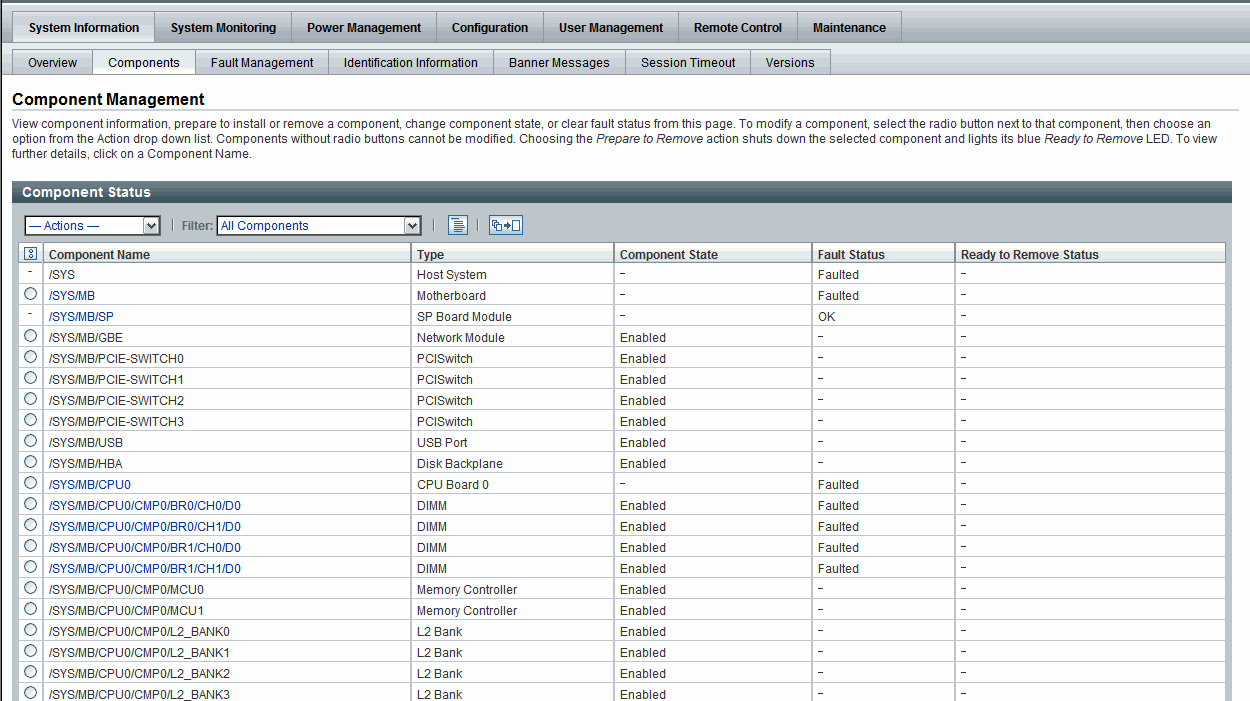Image resolution: width=1250 pixels, height=701 pixels.
Task: Open the User Management tab
Action: click(x=611, y=28)
